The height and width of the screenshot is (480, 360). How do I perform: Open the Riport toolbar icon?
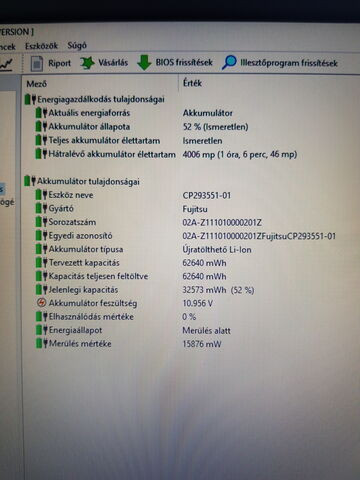[x=37, y=63]
